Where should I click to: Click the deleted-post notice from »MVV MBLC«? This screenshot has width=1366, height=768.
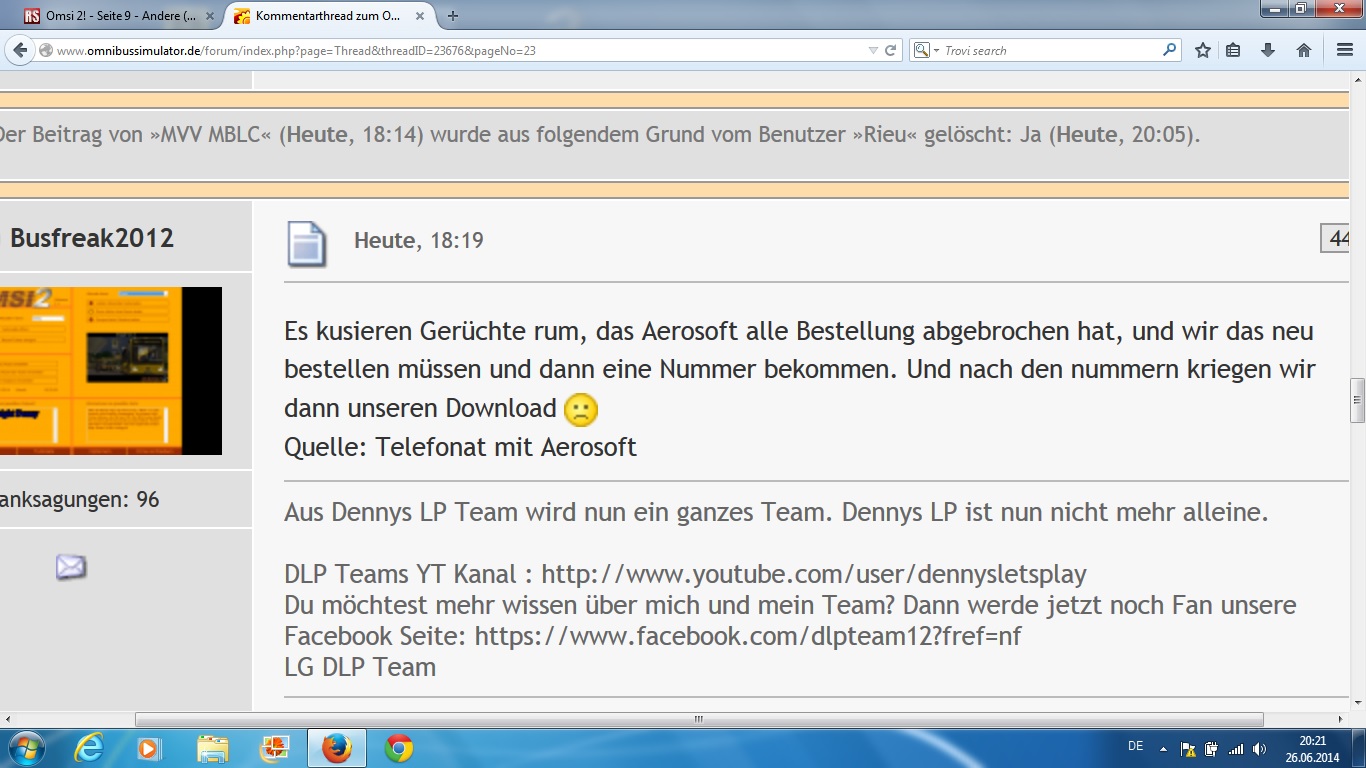tap(600, 135)
